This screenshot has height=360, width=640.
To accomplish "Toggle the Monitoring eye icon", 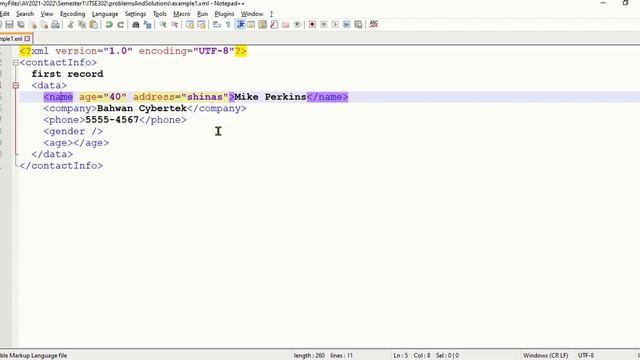I will pos(297,24).
